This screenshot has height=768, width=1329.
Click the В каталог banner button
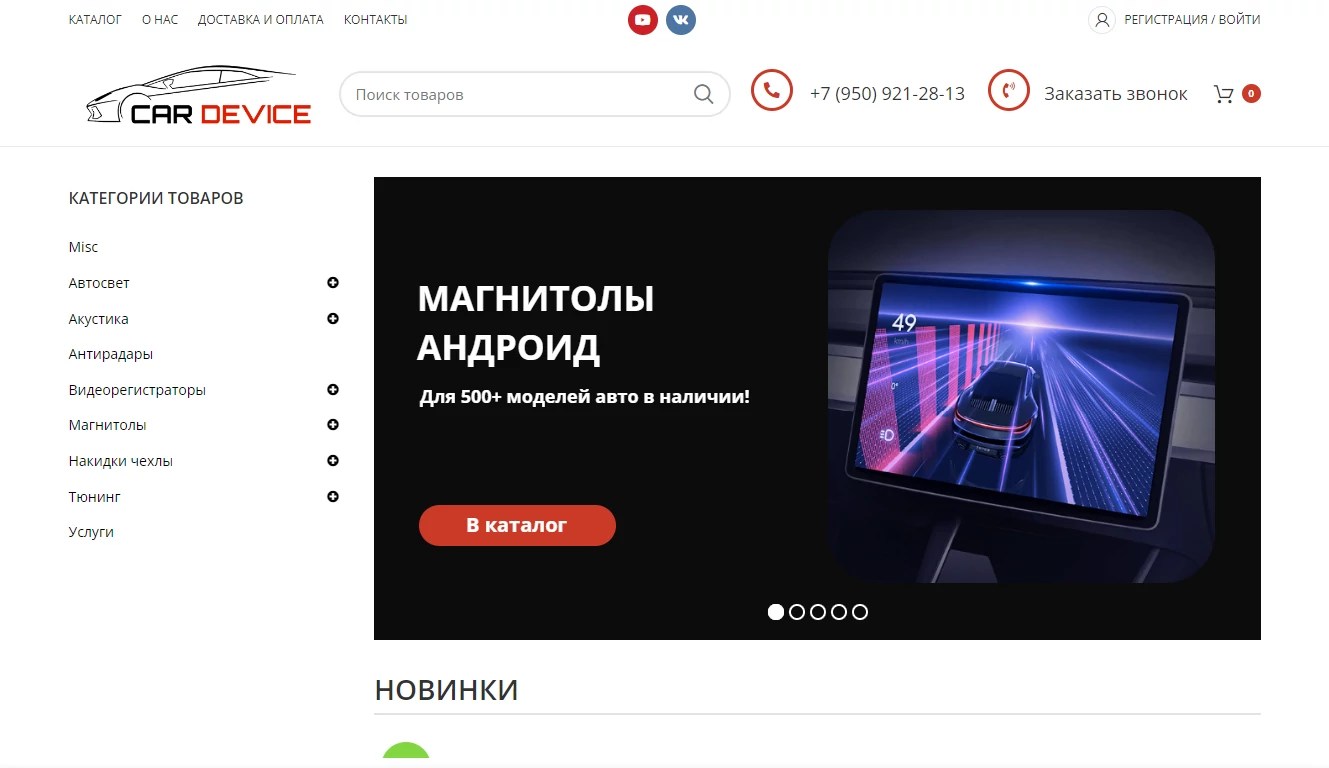(x=517, y=525)
